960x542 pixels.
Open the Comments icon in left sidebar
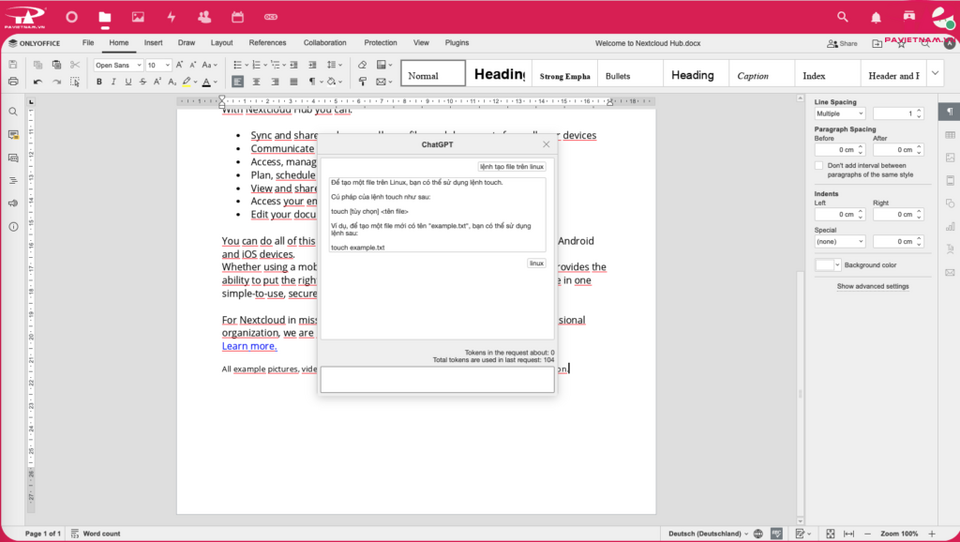pos(13,135)
